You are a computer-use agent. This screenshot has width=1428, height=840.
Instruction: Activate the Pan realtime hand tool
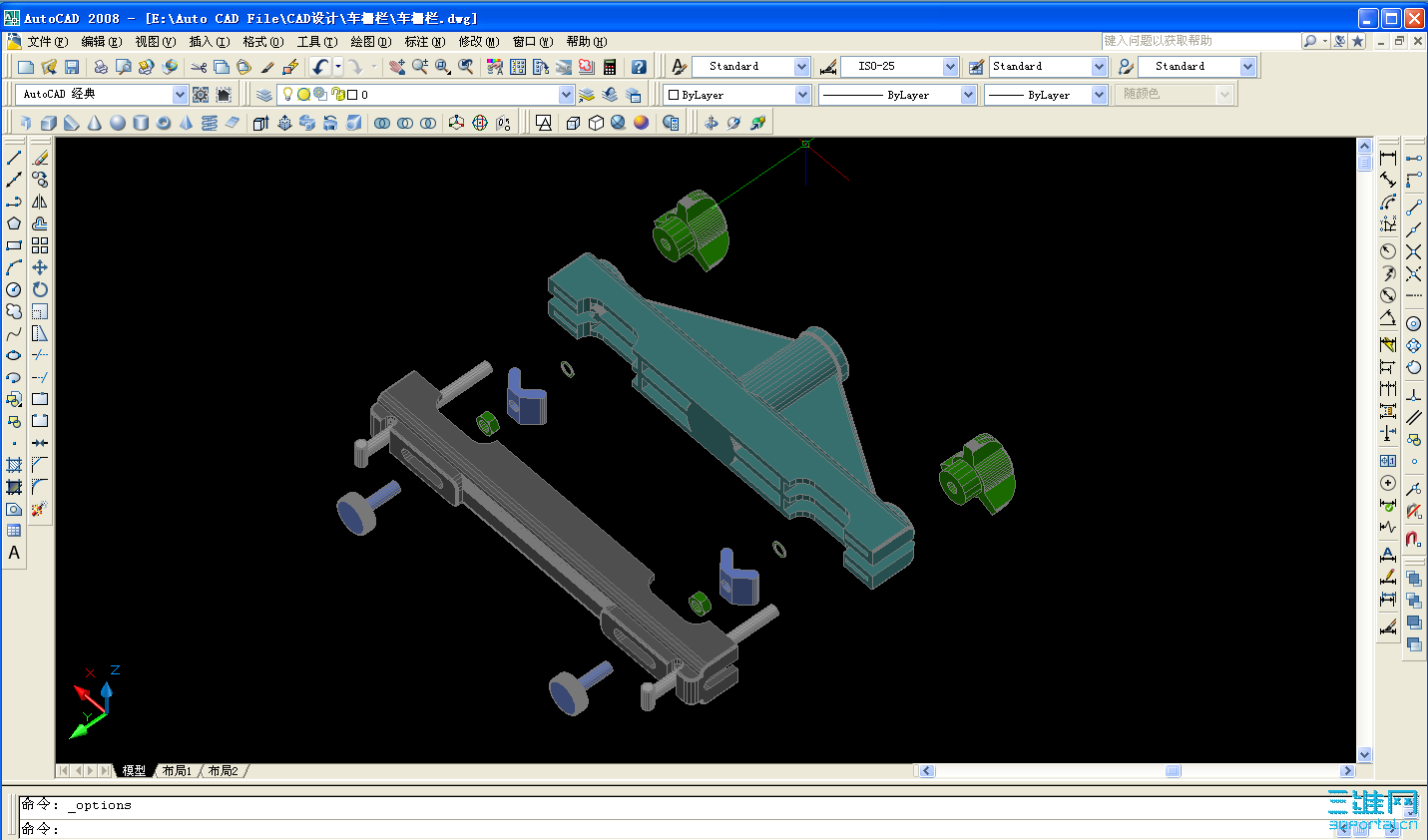click(397, 67)
